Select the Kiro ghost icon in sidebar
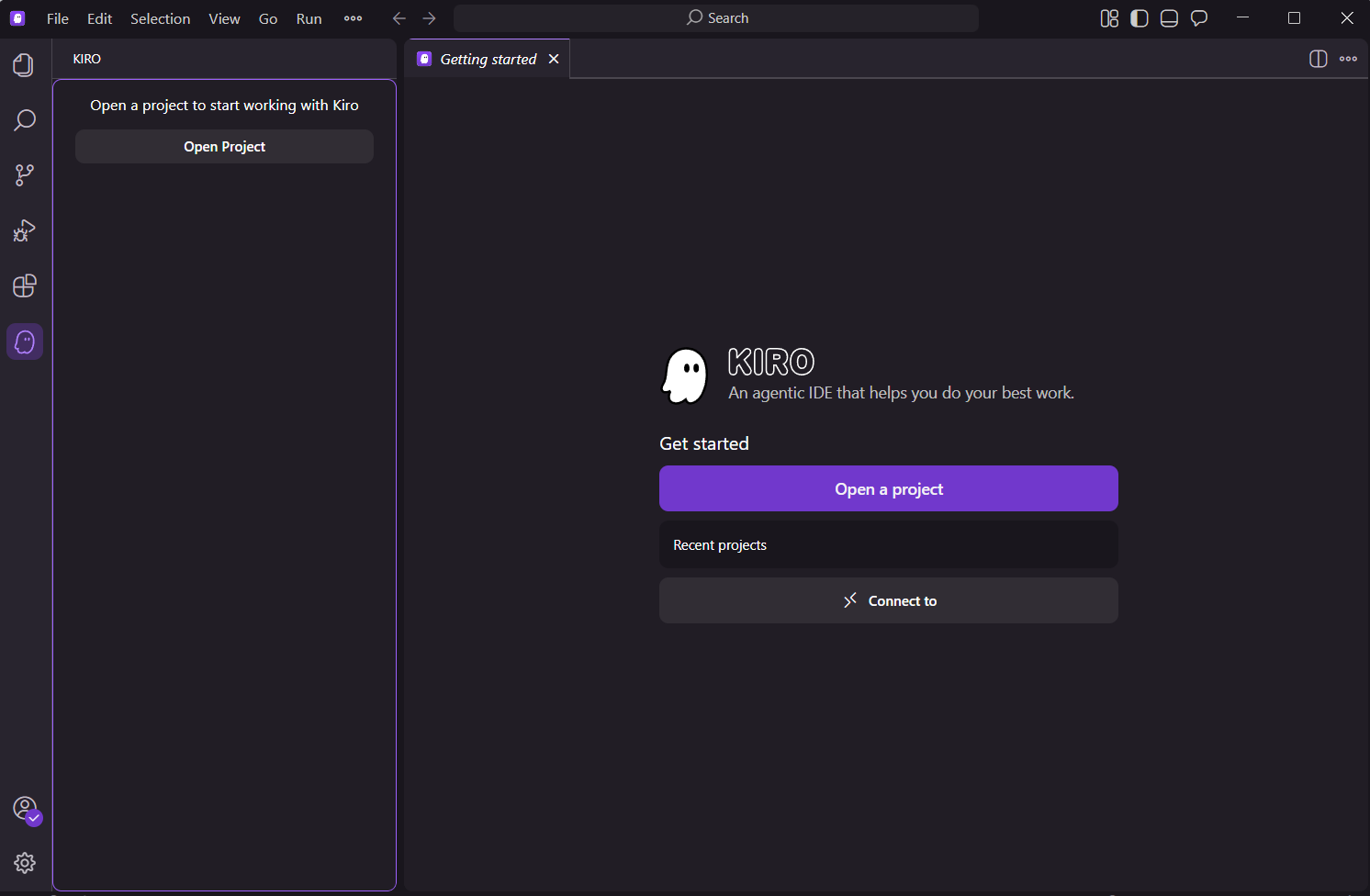 click(25, 342)
